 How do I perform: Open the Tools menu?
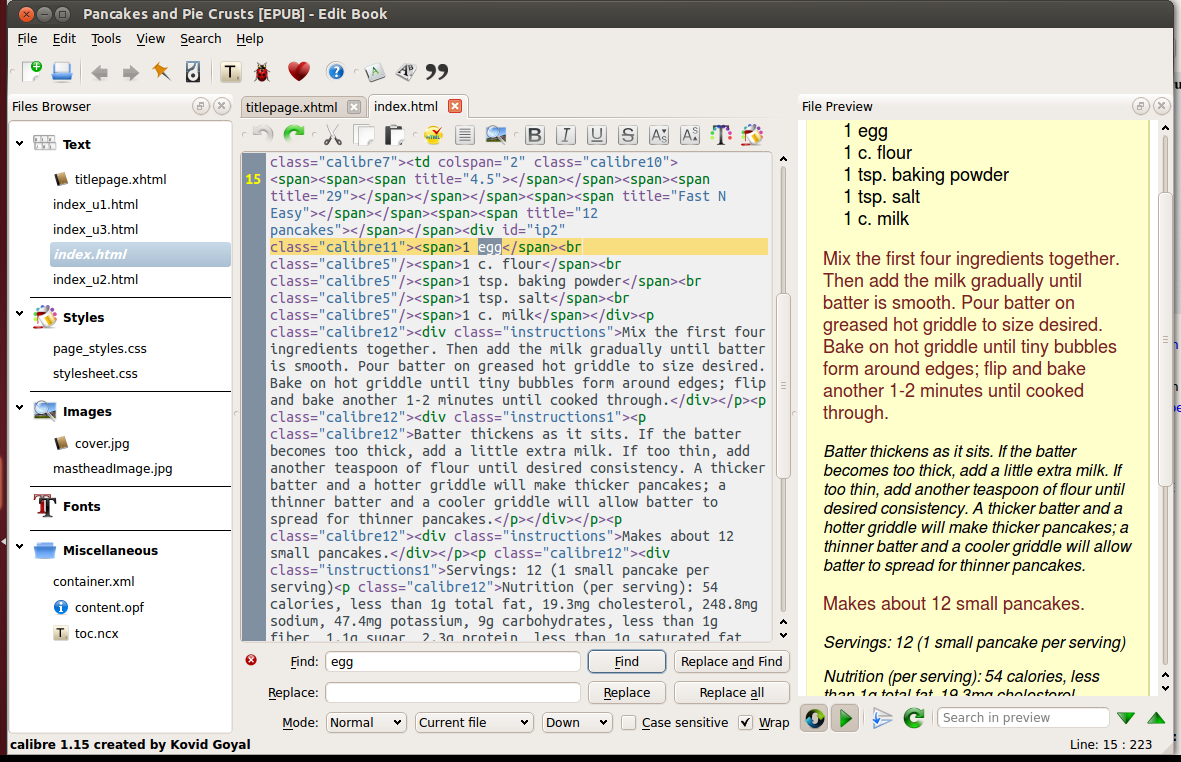click(x=105, y=39)
